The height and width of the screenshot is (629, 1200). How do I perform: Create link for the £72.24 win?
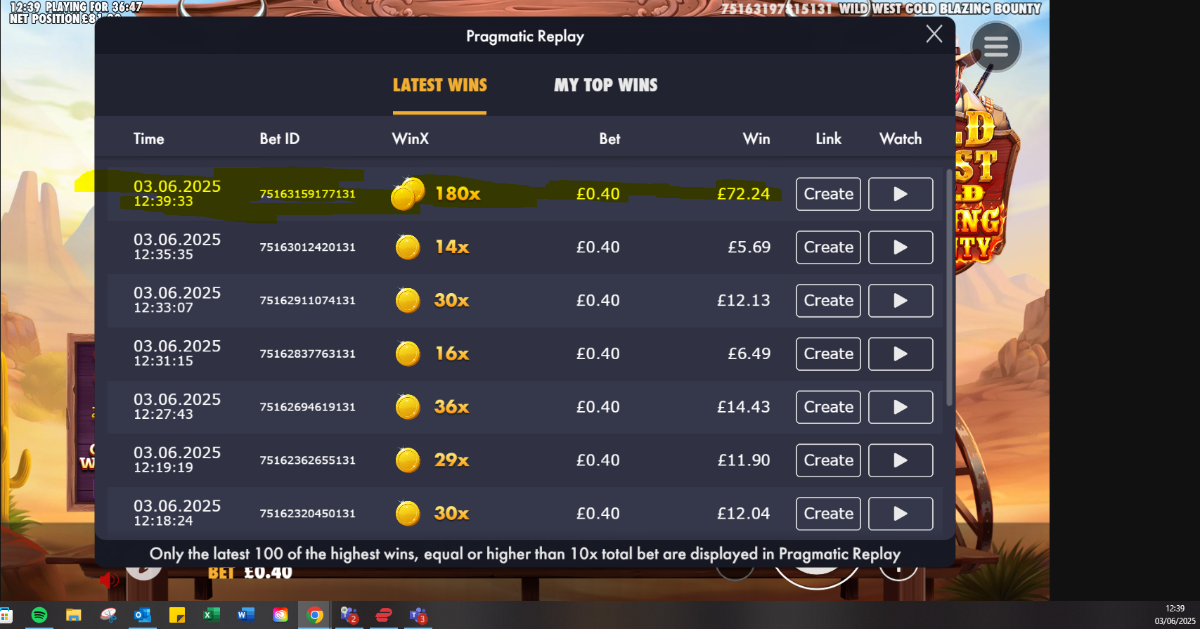(828, 194)
